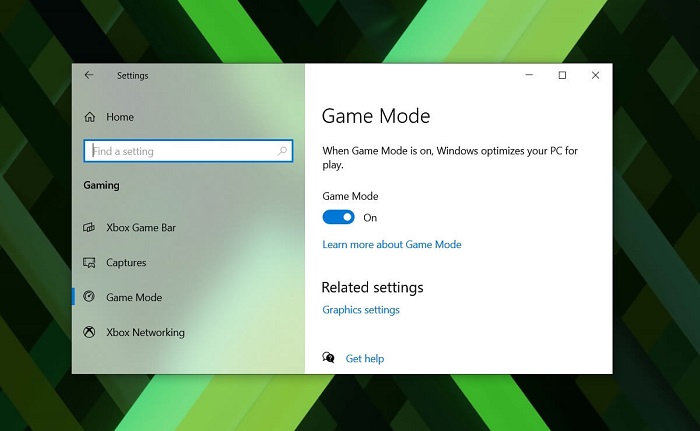Click the Get help link
The image size is (700, 431).
(365, 358)
